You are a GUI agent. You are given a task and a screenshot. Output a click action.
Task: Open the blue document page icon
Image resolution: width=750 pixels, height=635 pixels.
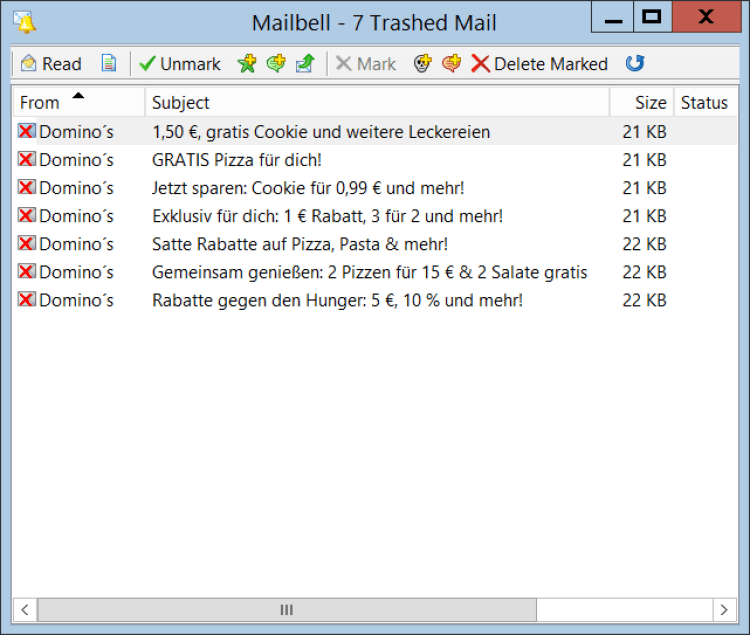point(109,63)
